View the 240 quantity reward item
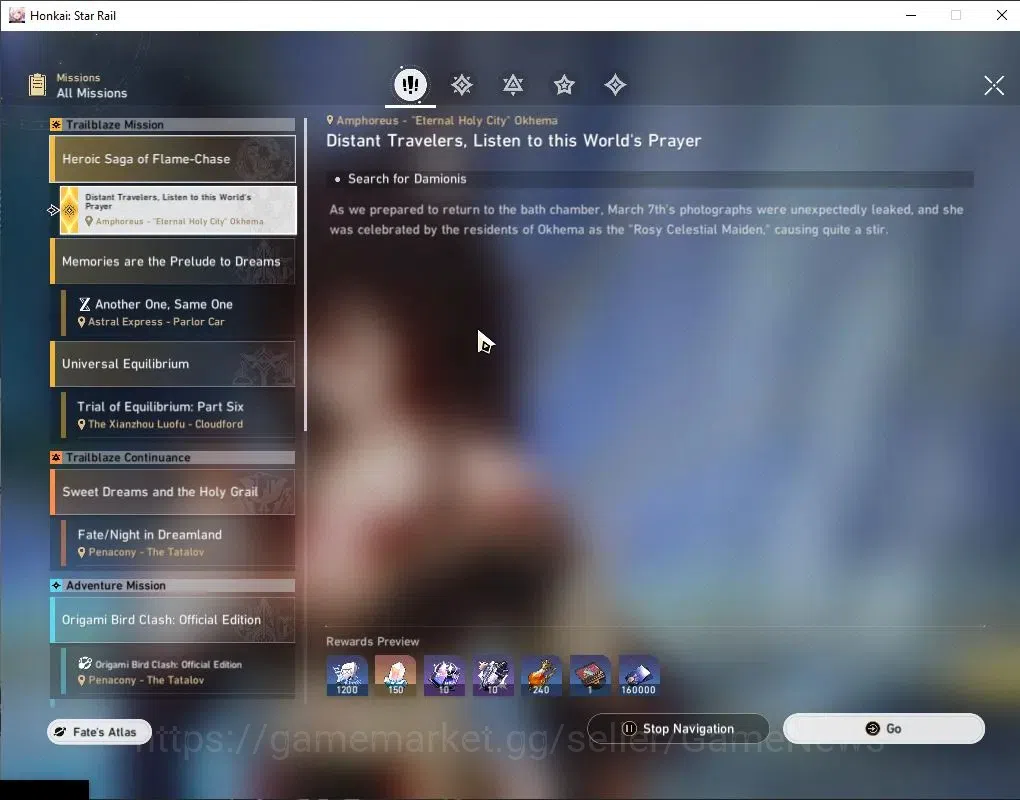The height and width of the screenshot is (800, 1020). click(x=541, y=676)
